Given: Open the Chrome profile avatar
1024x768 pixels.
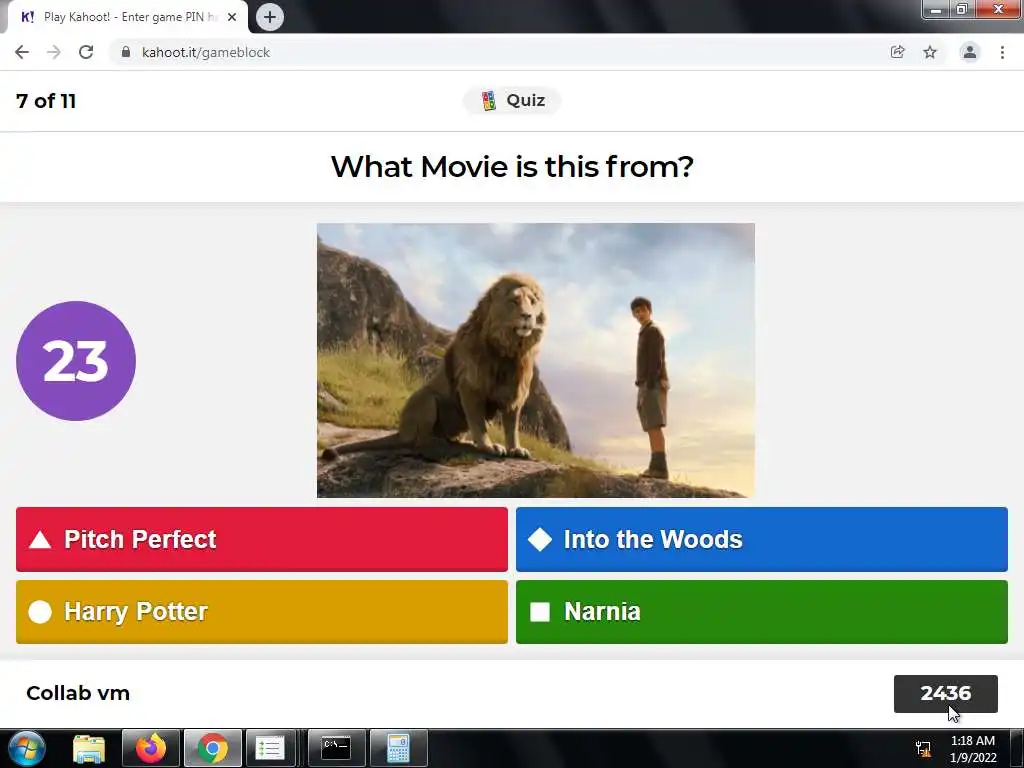Looking at the screenshot, I should click(x=970, y=52).
